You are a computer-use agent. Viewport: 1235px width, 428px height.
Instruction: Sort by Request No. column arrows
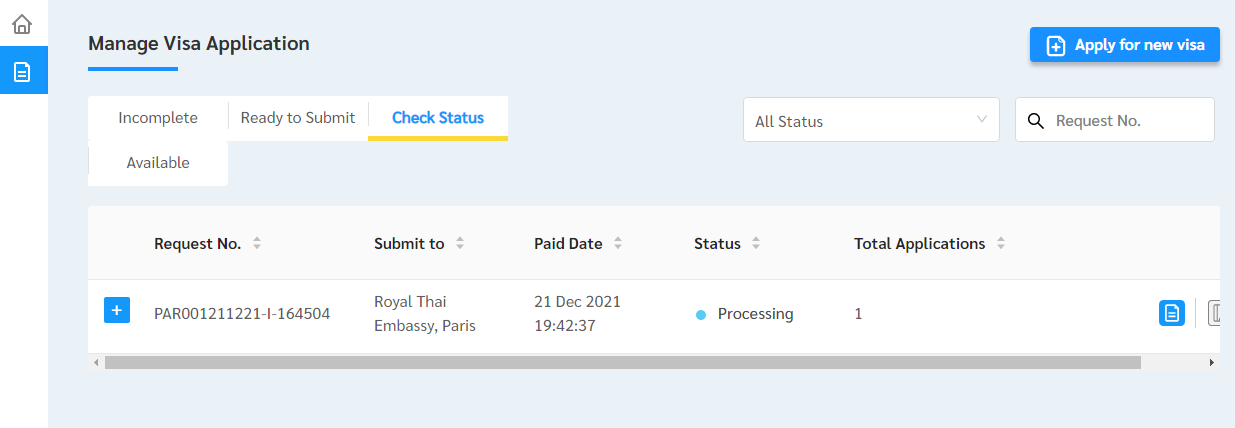(x=257, y=243)
